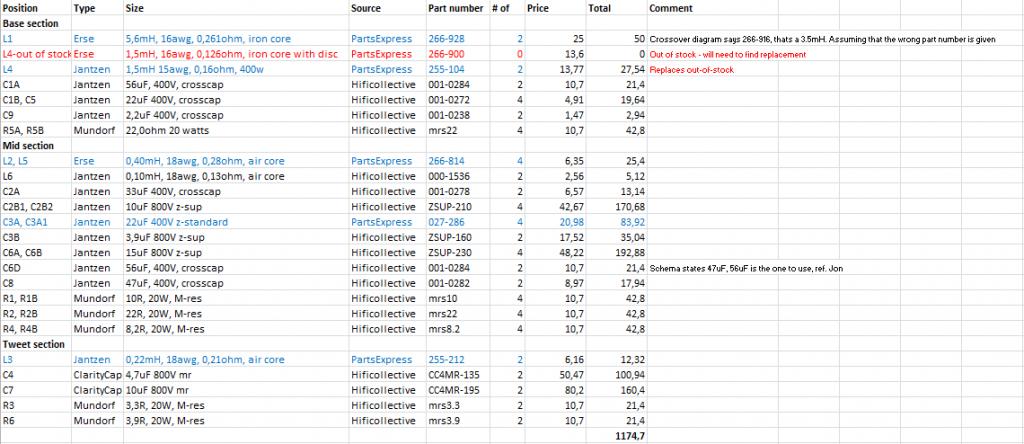This screenshot has width=1024, height=444.
Task: Select total cell 192,88
Action: (x=616, y=253)
